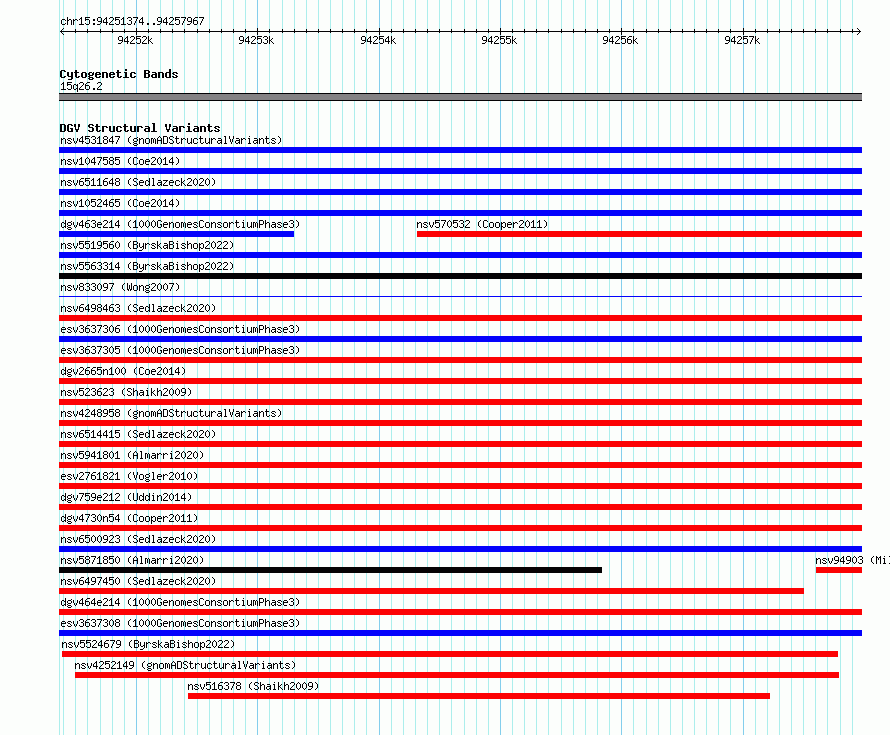Open variant esv3637306 label

pos(180,329)
